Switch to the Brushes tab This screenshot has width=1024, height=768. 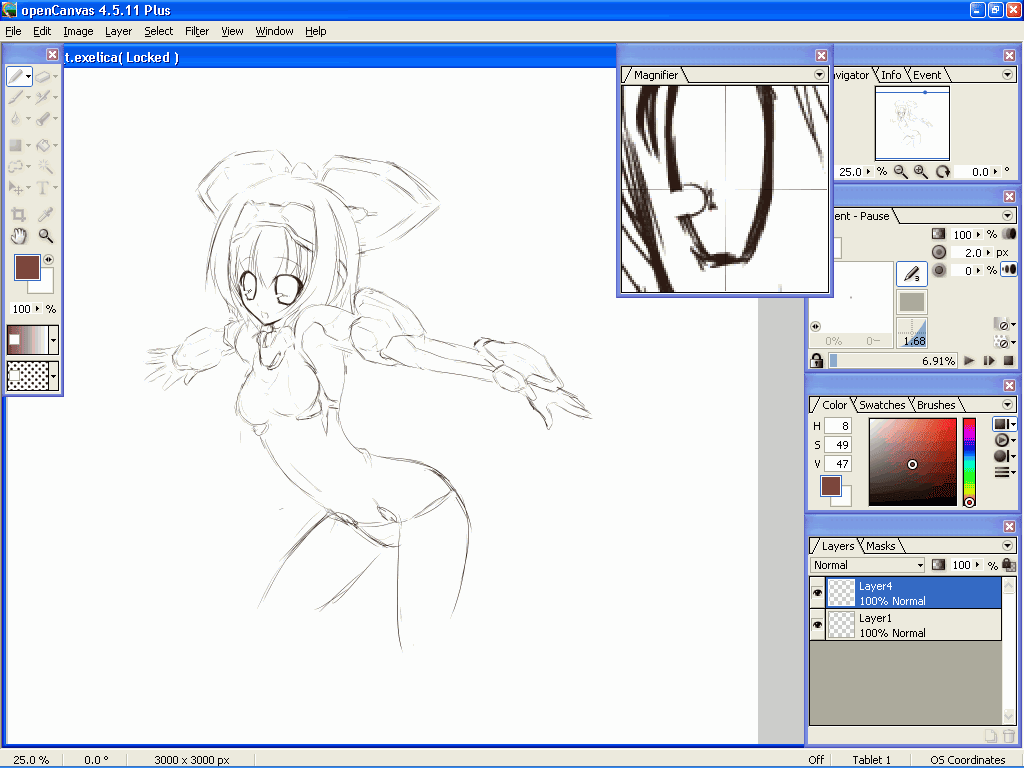point(936,405)
